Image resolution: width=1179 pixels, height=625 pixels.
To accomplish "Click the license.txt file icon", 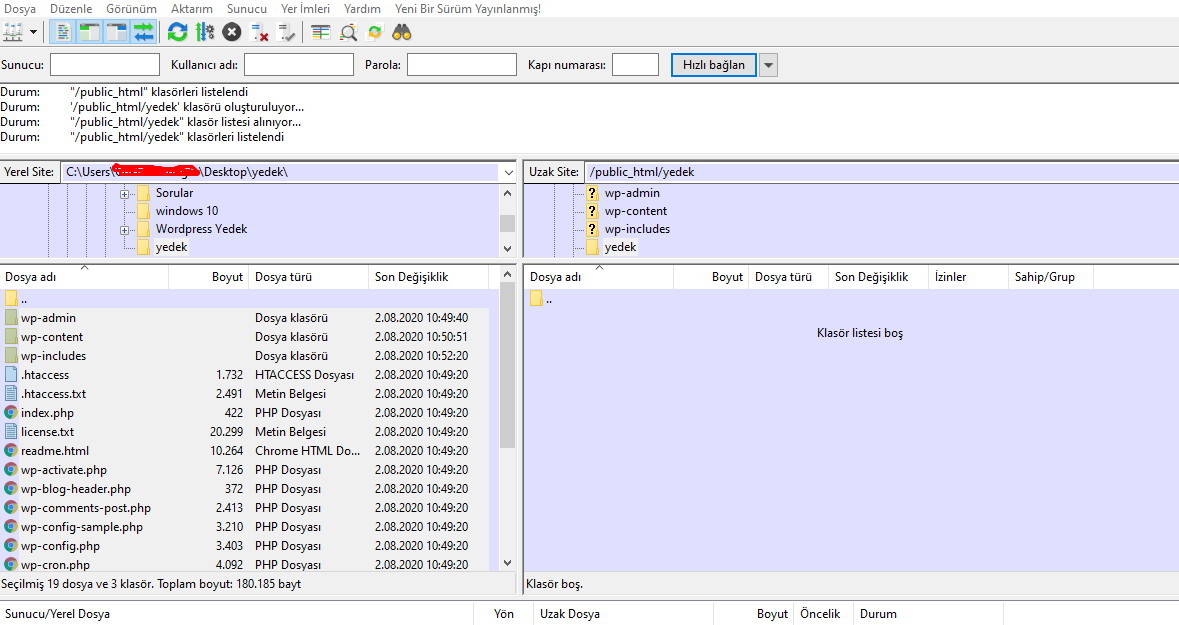I will (x=11, y=432).
